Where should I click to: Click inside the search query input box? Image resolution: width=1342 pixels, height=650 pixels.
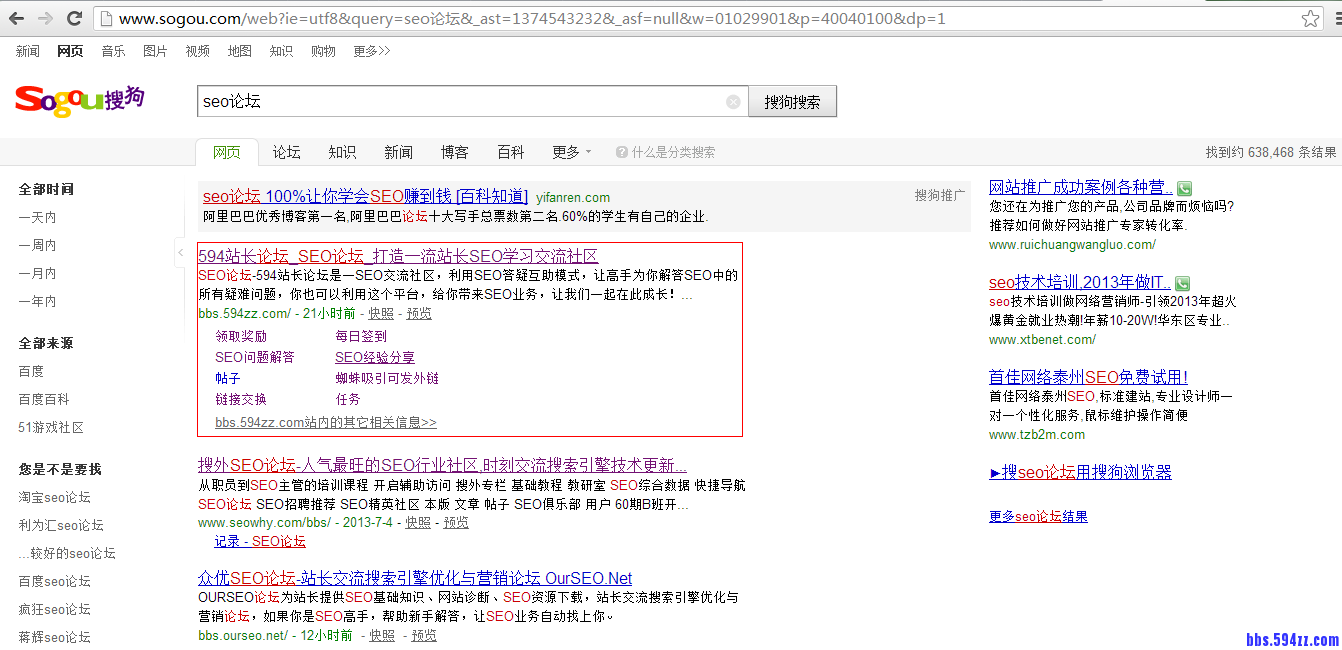450,101
